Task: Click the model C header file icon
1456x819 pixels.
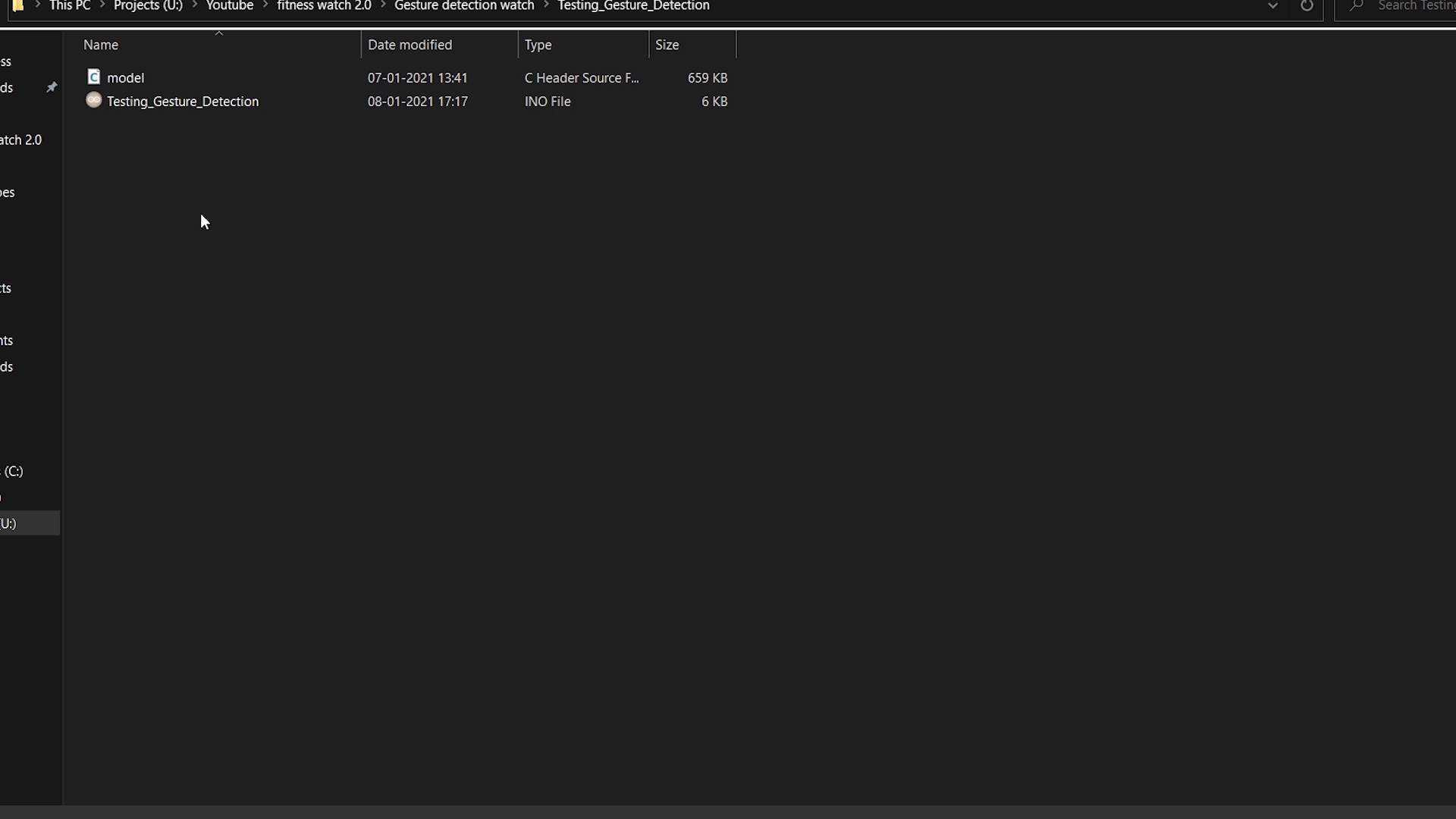Action: coord(94,77)
